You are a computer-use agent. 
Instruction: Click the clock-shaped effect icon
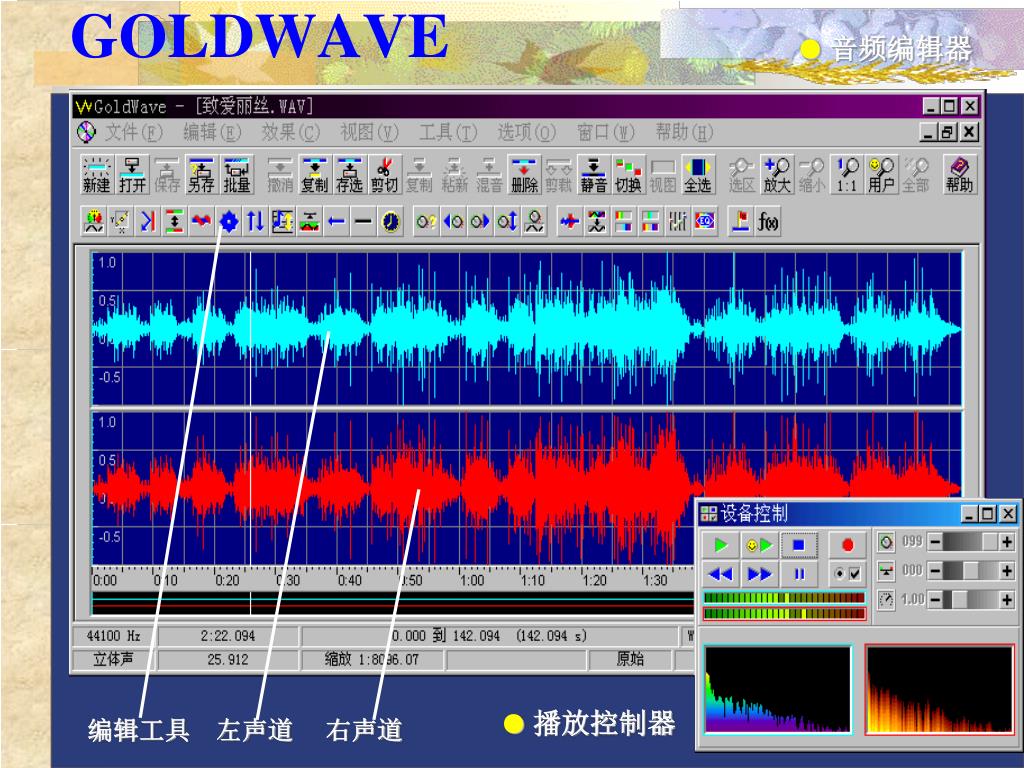pyautogui.click(x=391, y=221)
